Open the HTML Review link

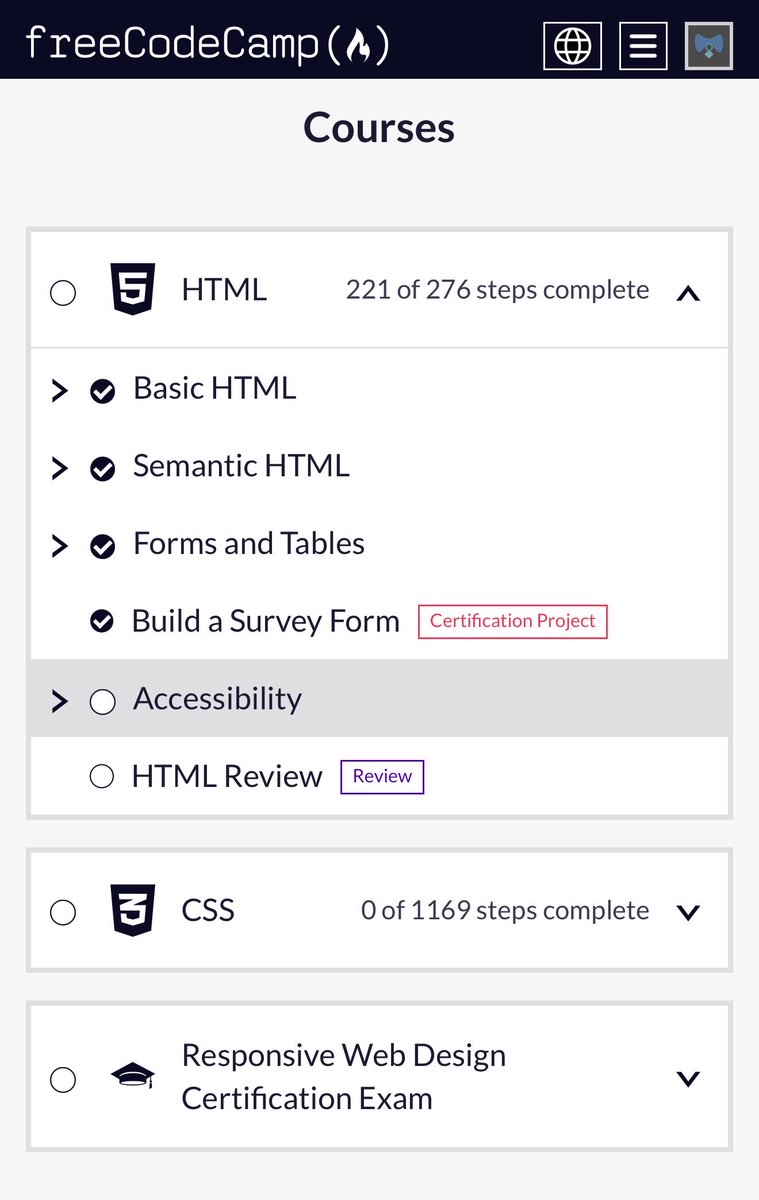[227, 777]
